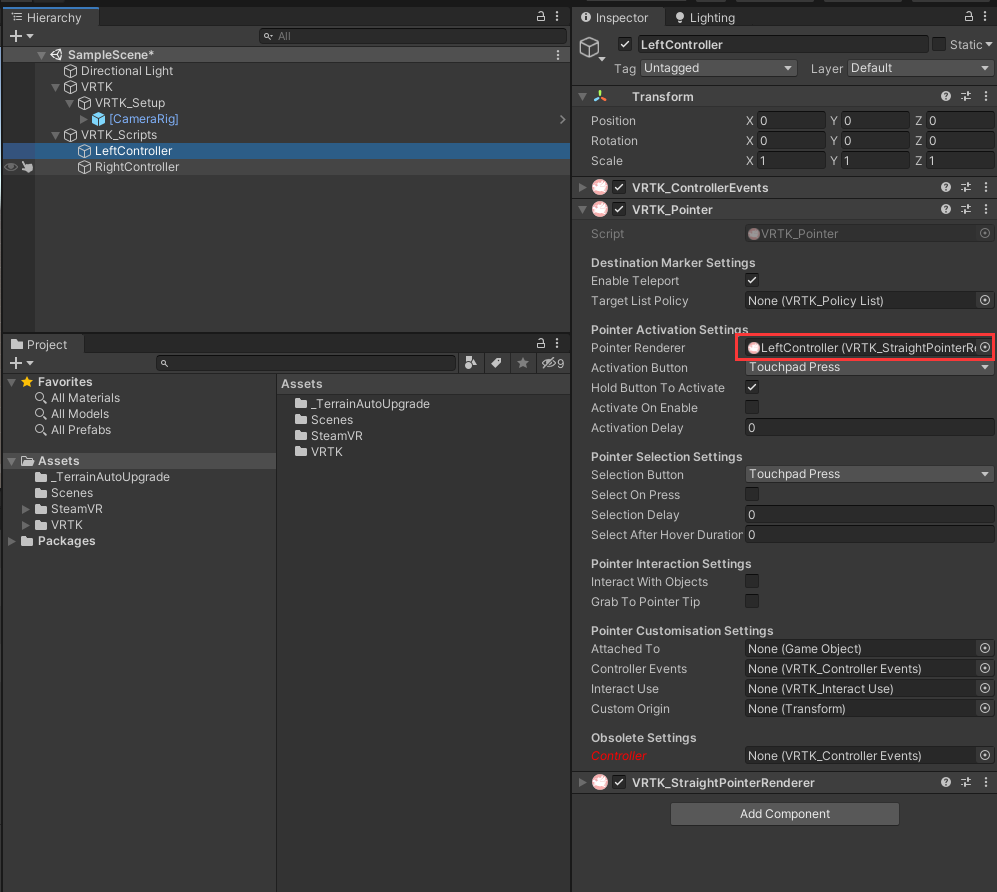Image resolution: width=997 pixels, height=892 pixels.
Task: Open VRTK_Pointer help reference
Action: pos(945,209)
